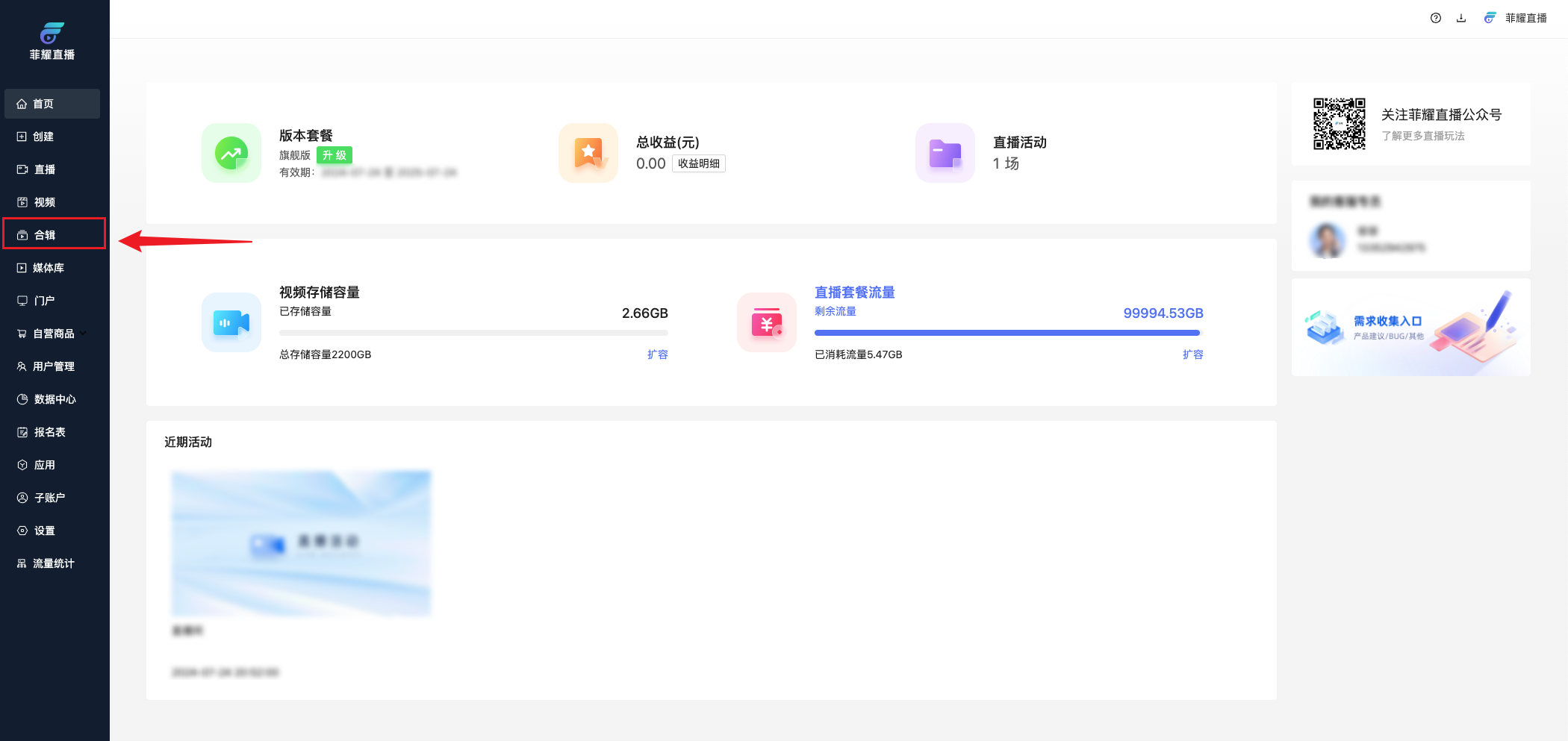Click the blue video storage icon
The width and height of the screenshot is (1568, 741).
click(231, 322)
